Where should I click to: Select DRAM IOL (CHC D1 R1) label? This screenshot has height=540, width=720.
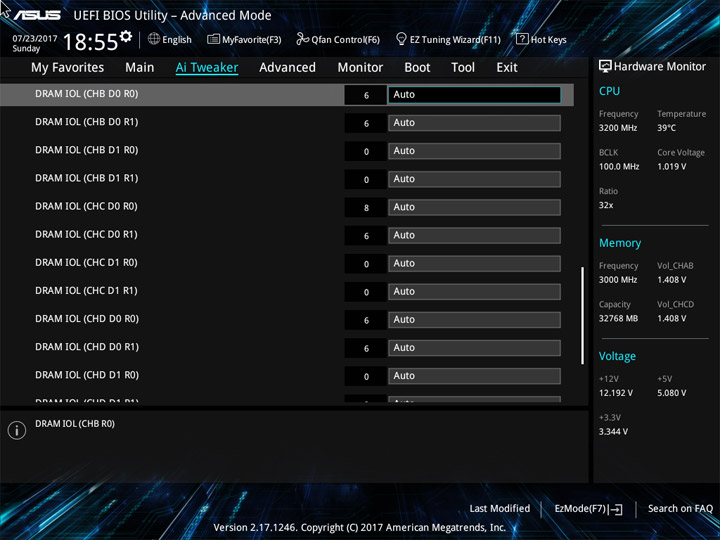coord(86,291)
